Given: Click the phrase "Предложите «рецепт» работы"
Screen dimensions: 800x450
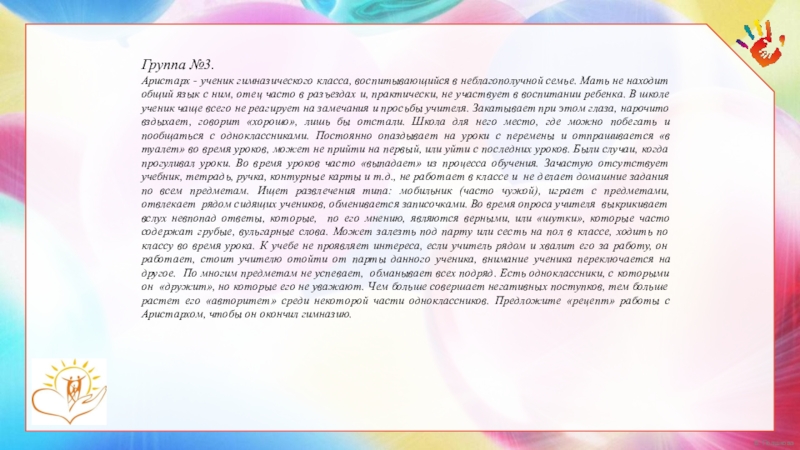Looking at the screenshot, I should pos(576,301).
